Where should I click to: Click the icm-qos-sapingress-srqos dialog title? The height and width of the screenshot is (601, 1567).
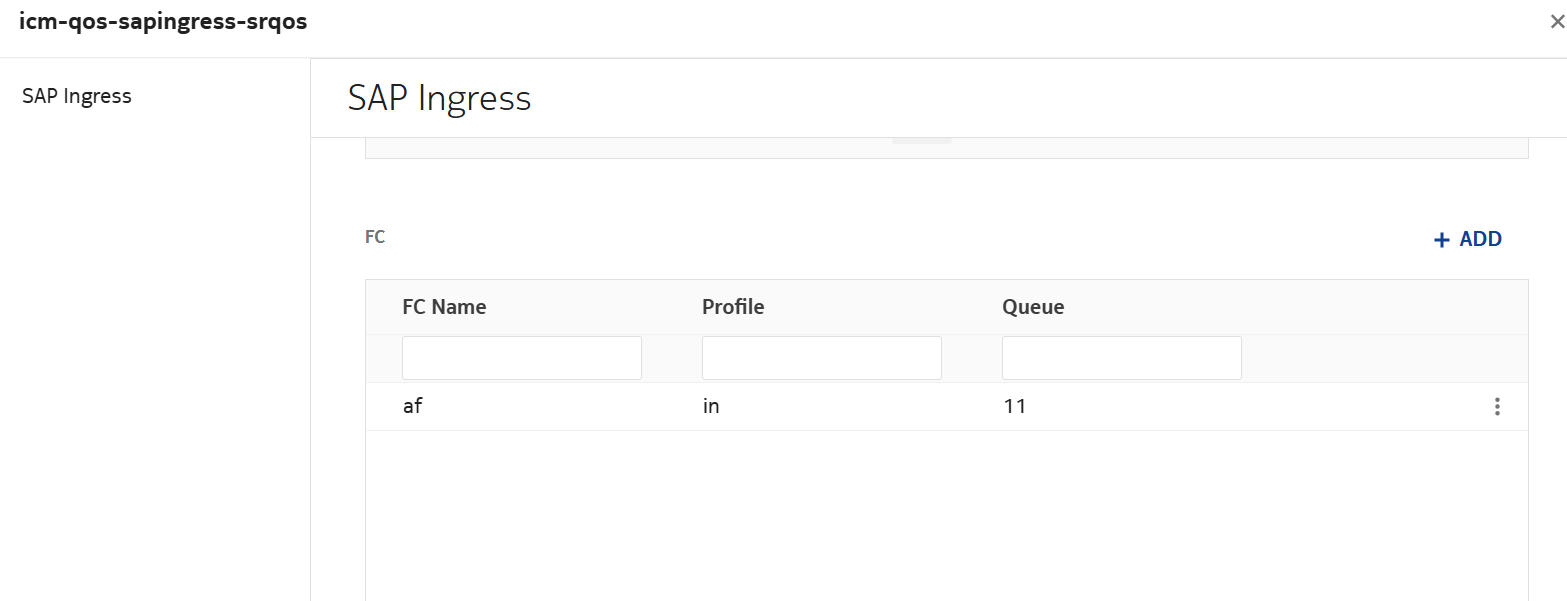click(x=163, y=23)
